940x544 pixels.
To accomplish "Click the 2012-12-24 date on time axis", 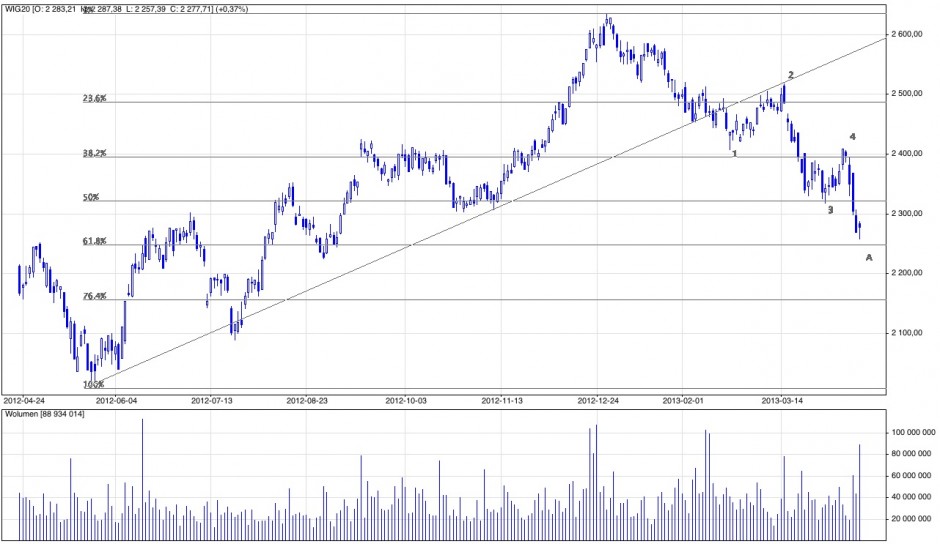I will pyautogui.click(x=599, y=399).
